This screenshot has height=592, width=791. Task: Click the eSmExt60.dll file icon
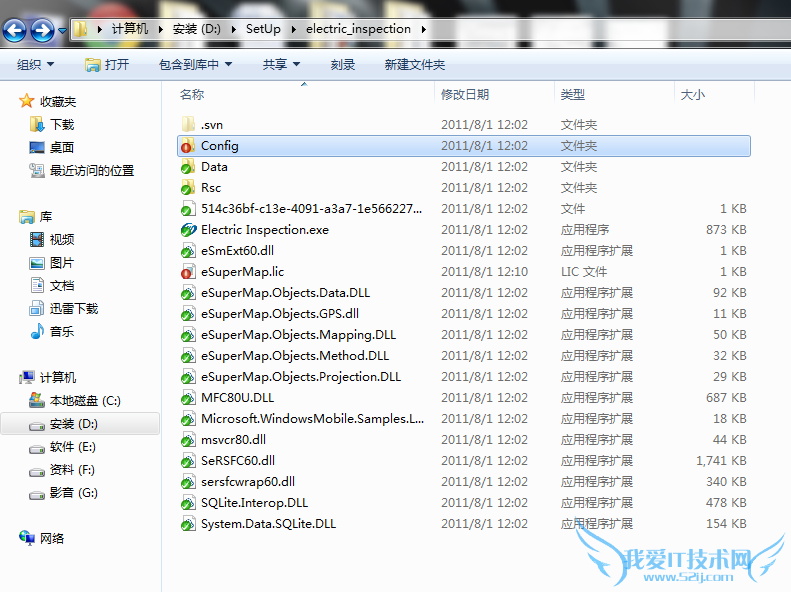click(188, 251)
